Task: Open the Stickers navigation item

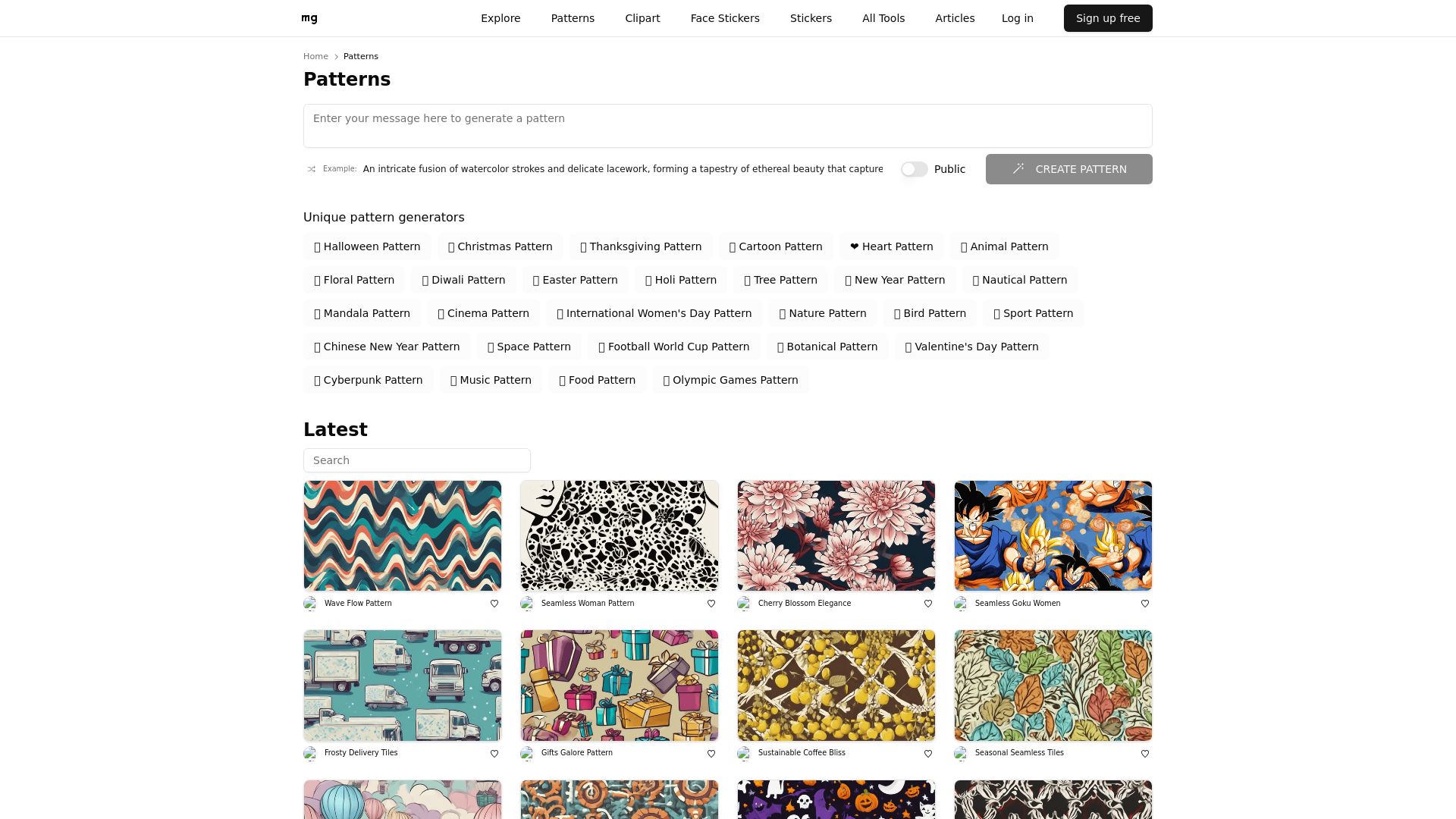Action: (x=811, y=17)
